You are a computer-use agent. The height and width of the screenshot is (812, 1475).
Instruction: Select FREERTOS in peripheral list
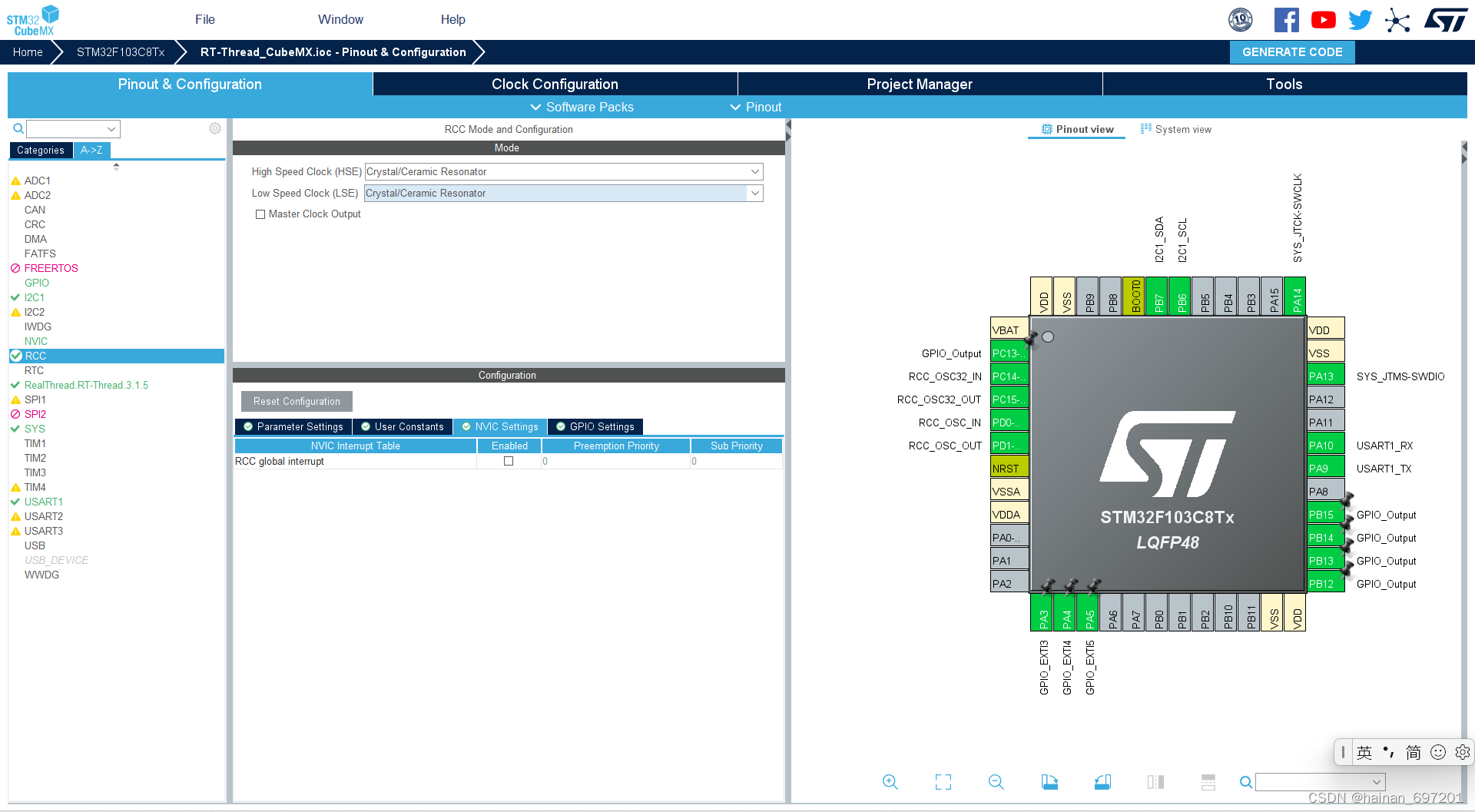coord(51,268)
